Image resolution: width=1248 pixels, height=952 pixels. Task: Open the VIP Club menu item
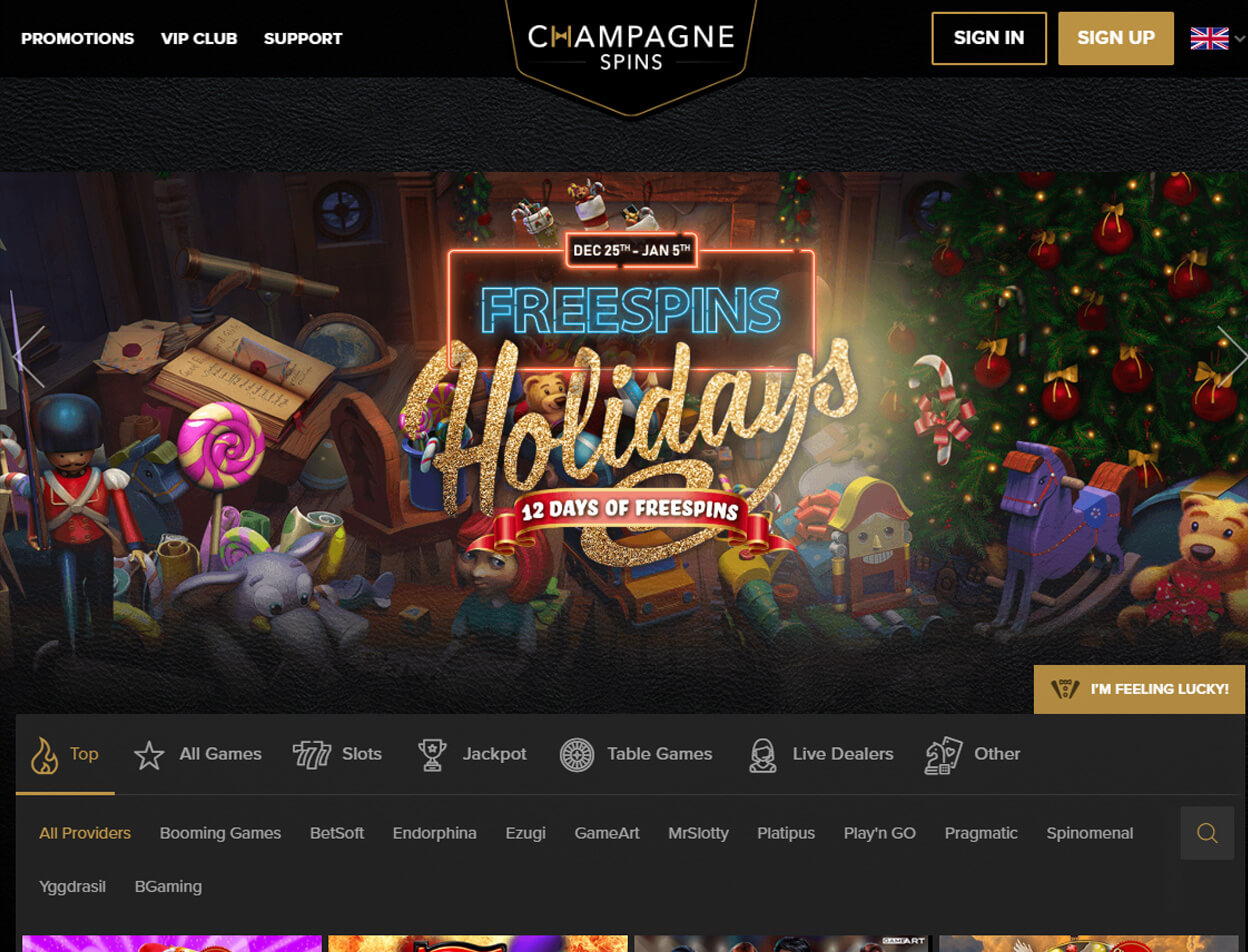199,39
